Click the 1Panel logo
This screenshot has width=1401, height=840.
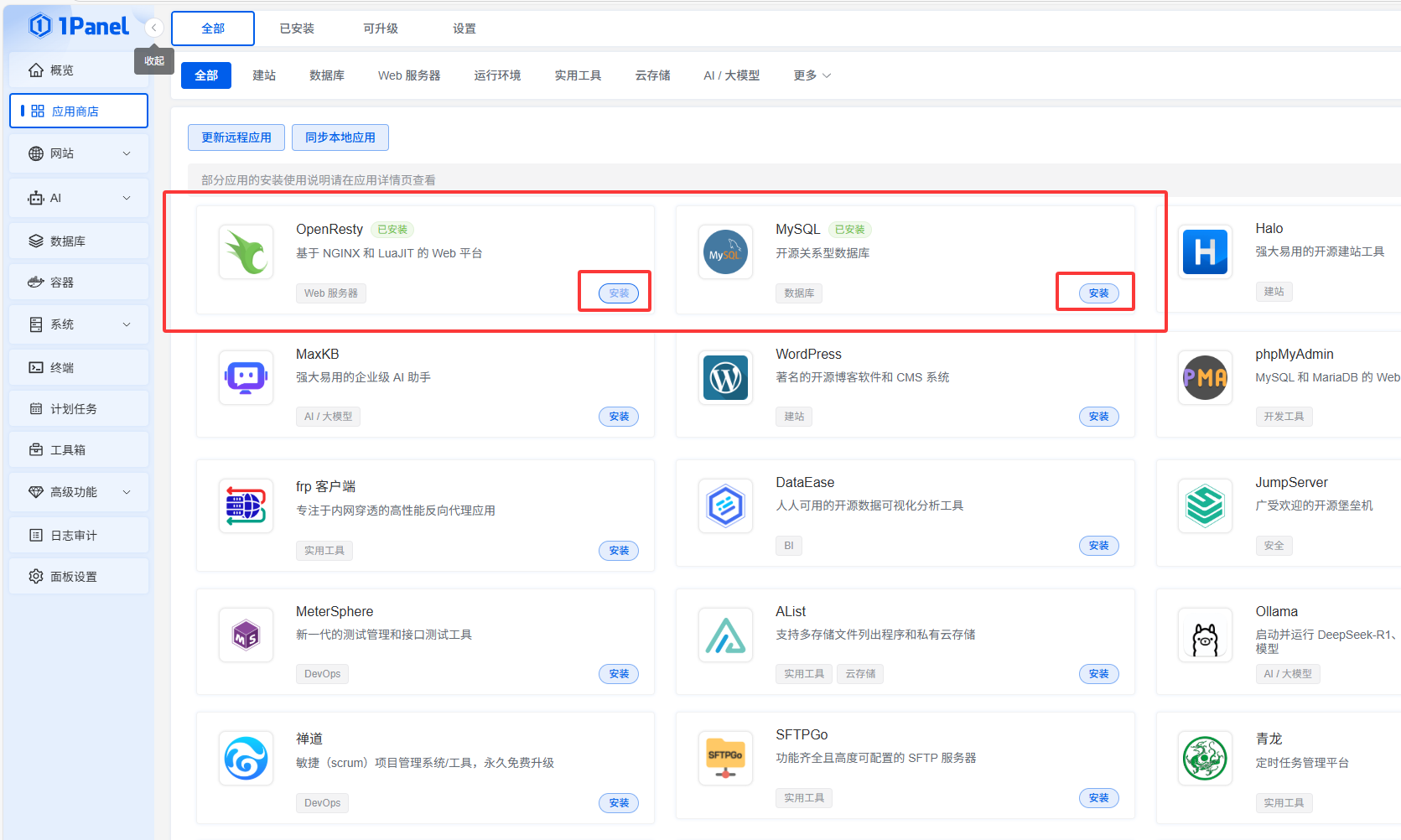[80, 26]
